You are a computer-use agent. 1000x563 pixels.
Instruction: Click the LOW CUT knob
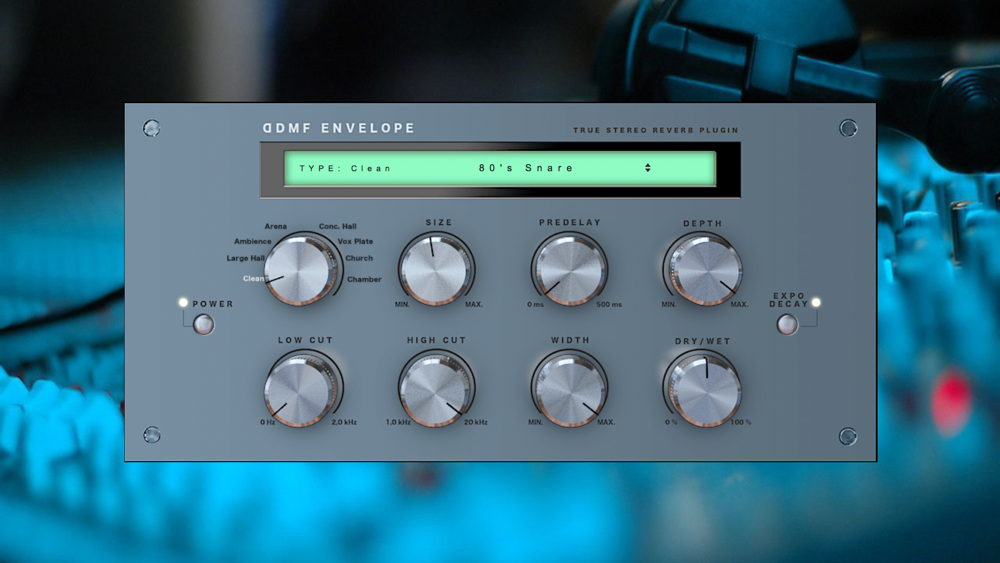pyautogui.click(x=300, y=390)
